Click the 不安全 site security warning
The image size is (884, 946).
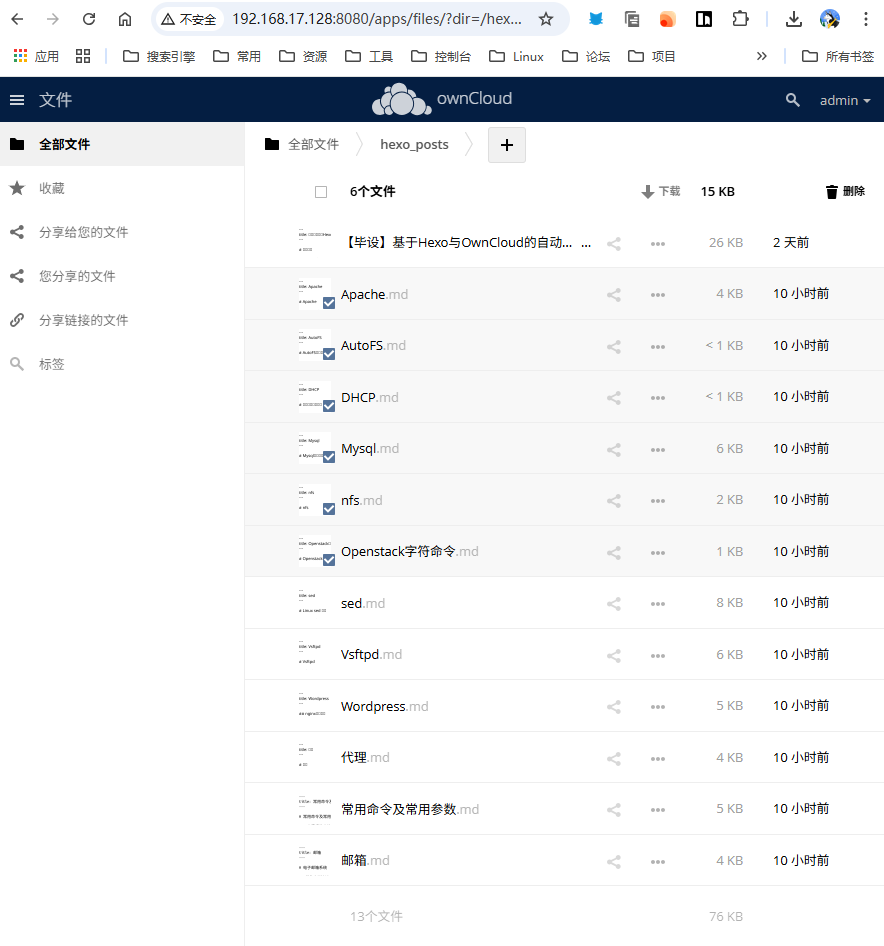click(x=189, y=19)
